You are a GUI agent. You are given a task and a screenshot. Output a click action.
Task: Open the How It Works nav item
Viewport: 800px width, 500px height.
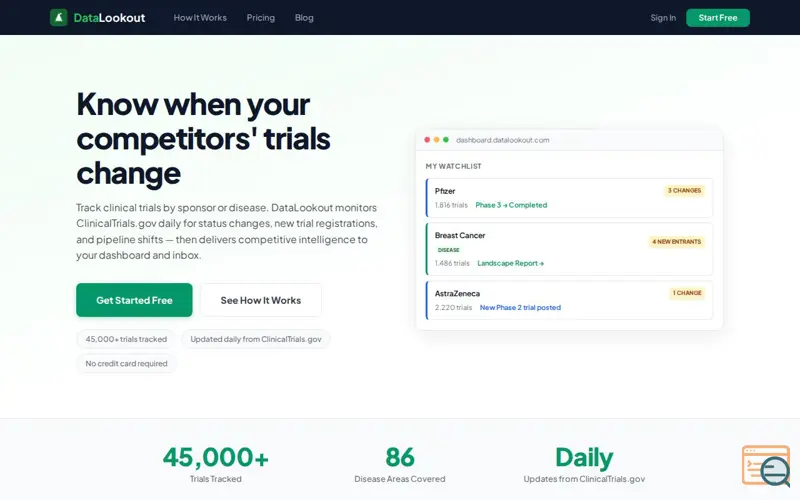pos(200,18)
